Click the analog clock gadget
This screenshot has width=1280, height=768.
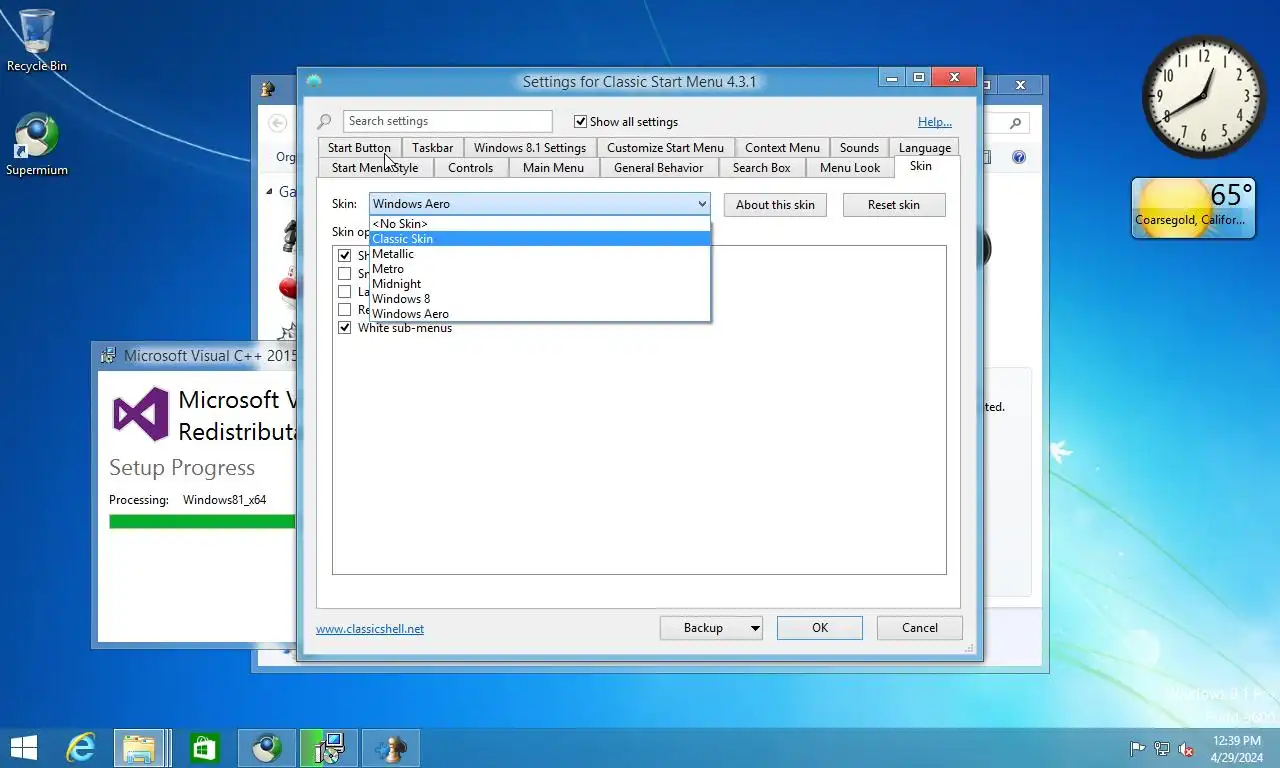click(1203, 97)
